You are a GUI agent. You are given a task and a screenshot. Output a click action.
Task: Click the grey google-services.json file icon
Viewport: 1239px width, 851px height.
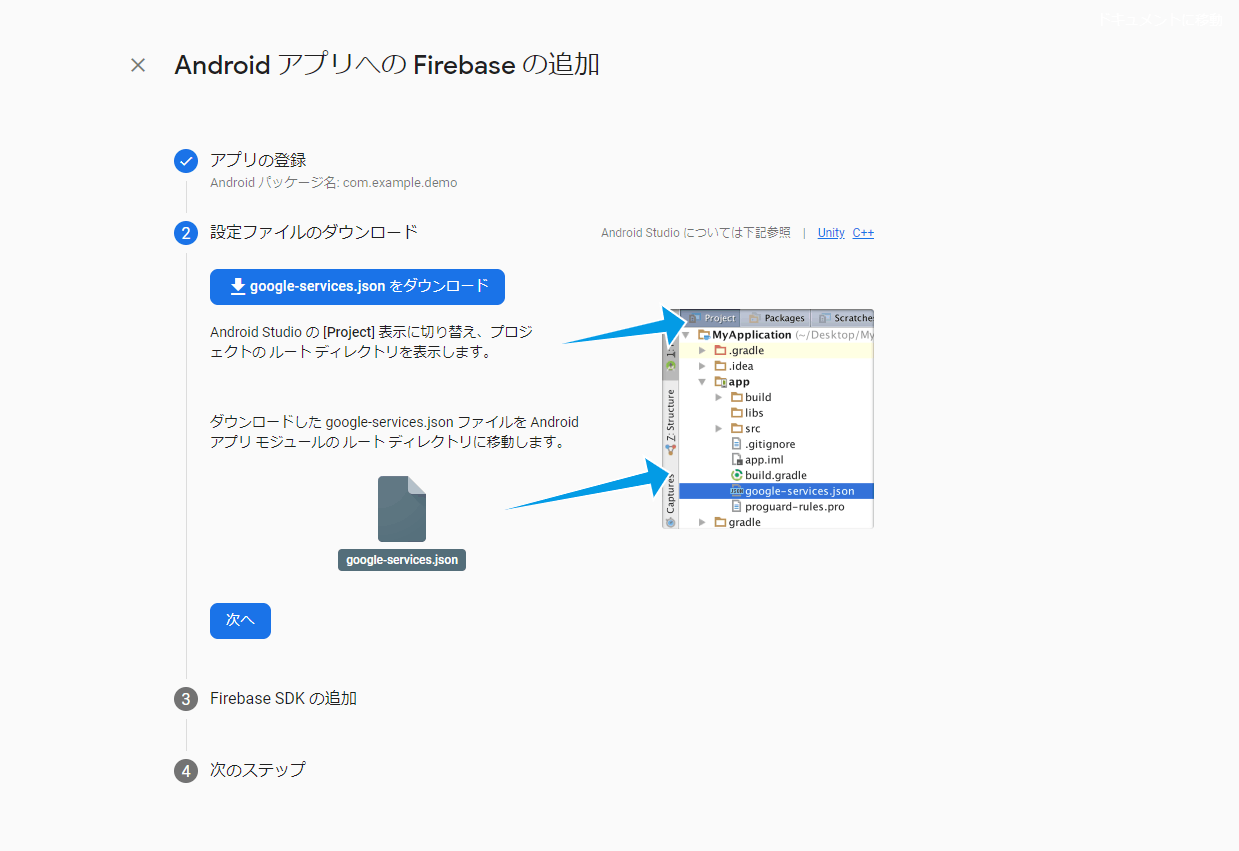[402, 509]
